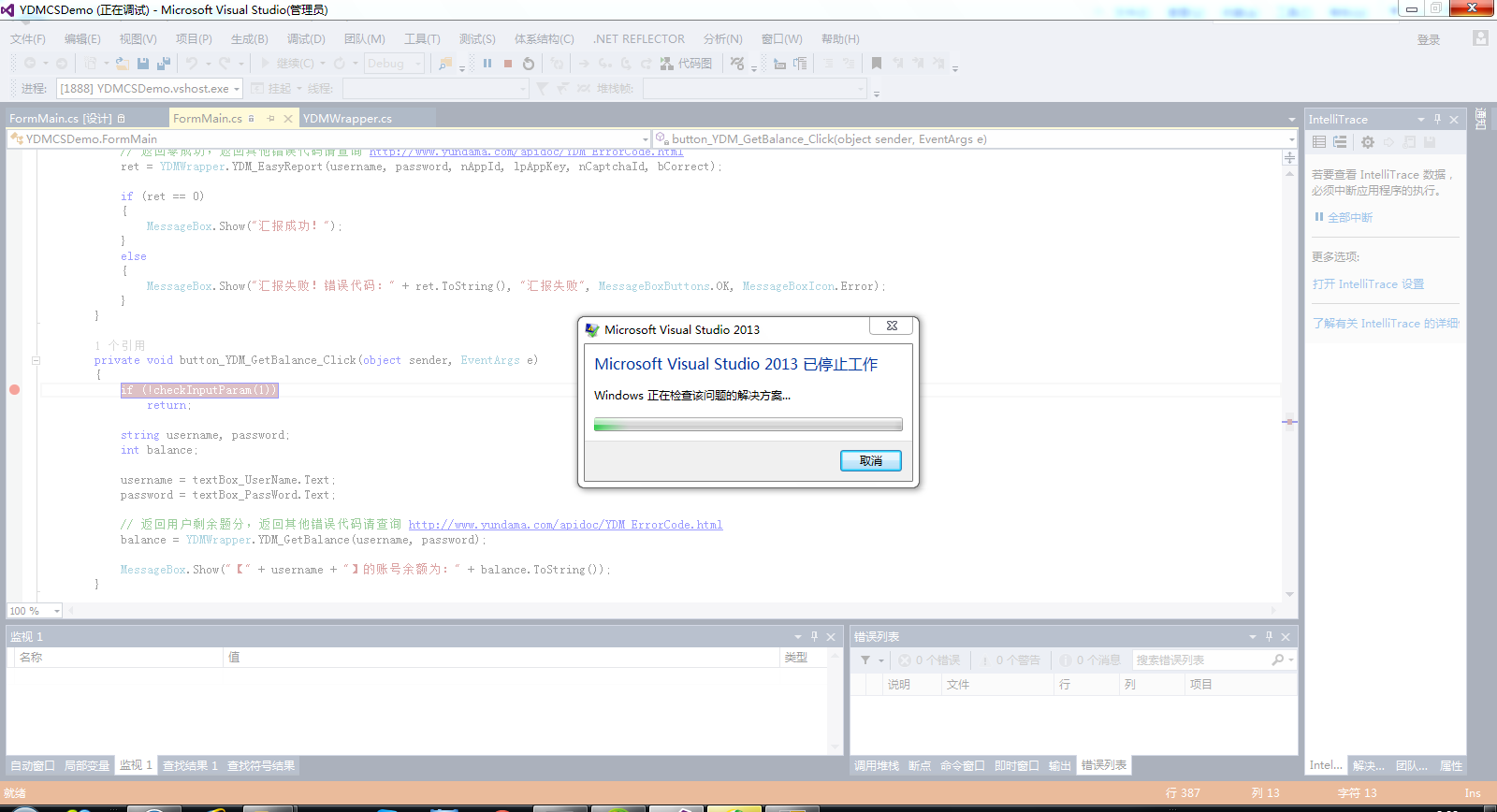Click 了解有关 IntelliTrace 的详细 link

(1385, 324)
